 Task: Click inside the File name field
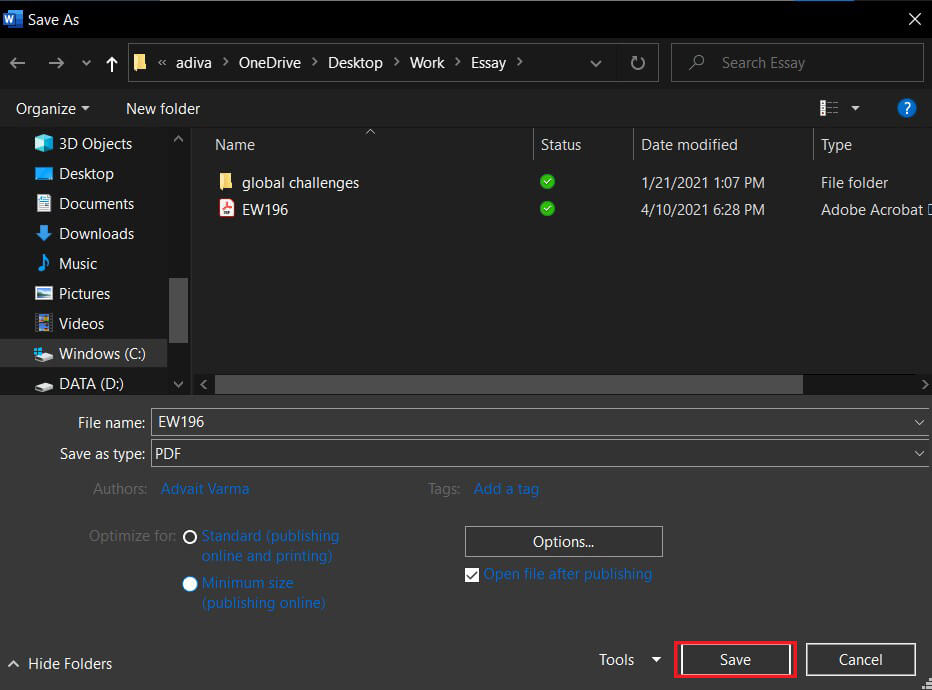[x=400, y=421]
